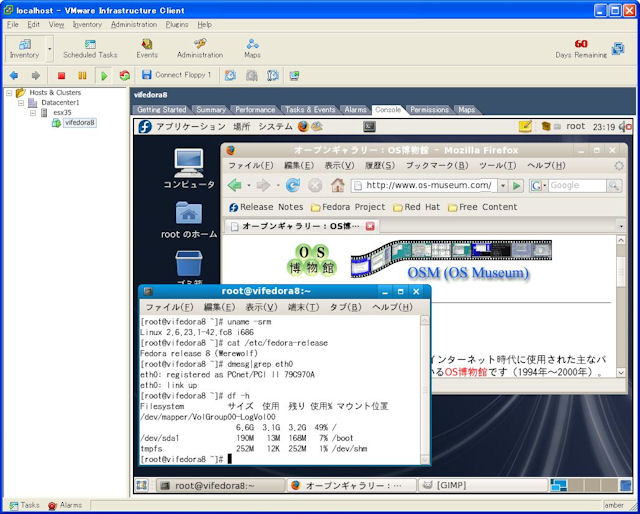Collapse Datacenter1 tree node

point(21,103)
